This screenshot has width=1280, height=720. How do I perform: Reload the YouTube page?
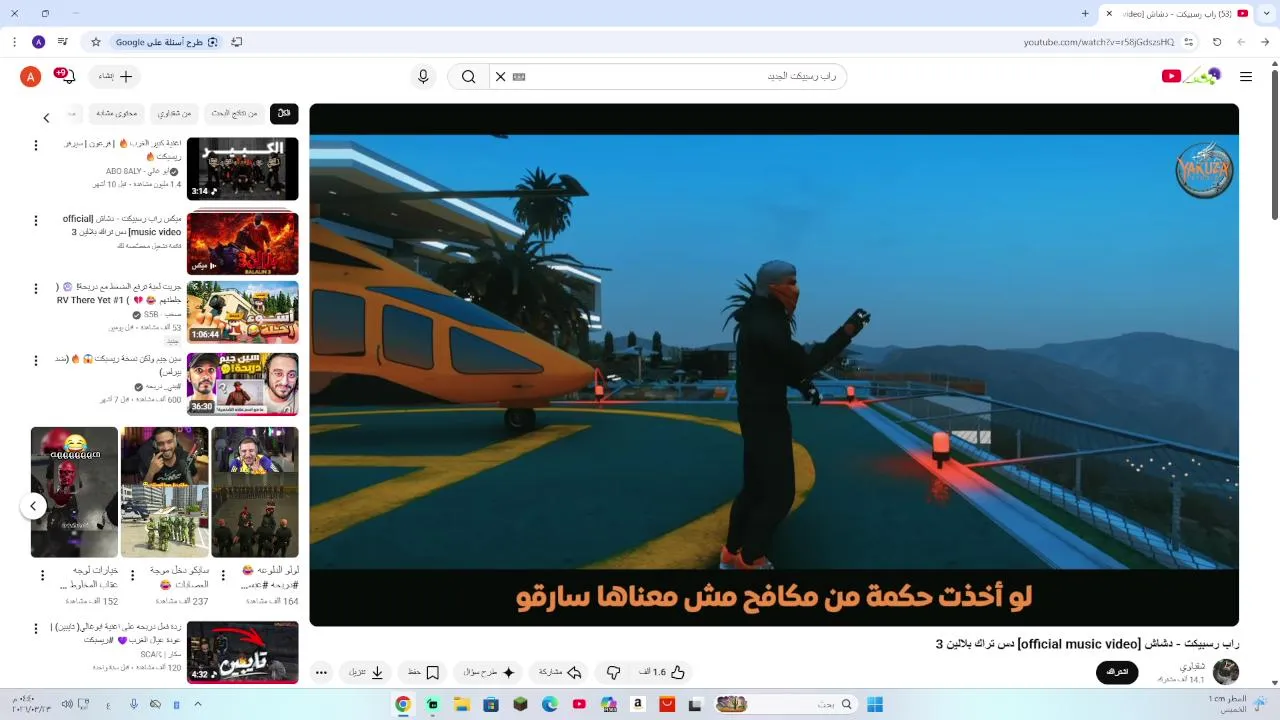(1217, 42)
